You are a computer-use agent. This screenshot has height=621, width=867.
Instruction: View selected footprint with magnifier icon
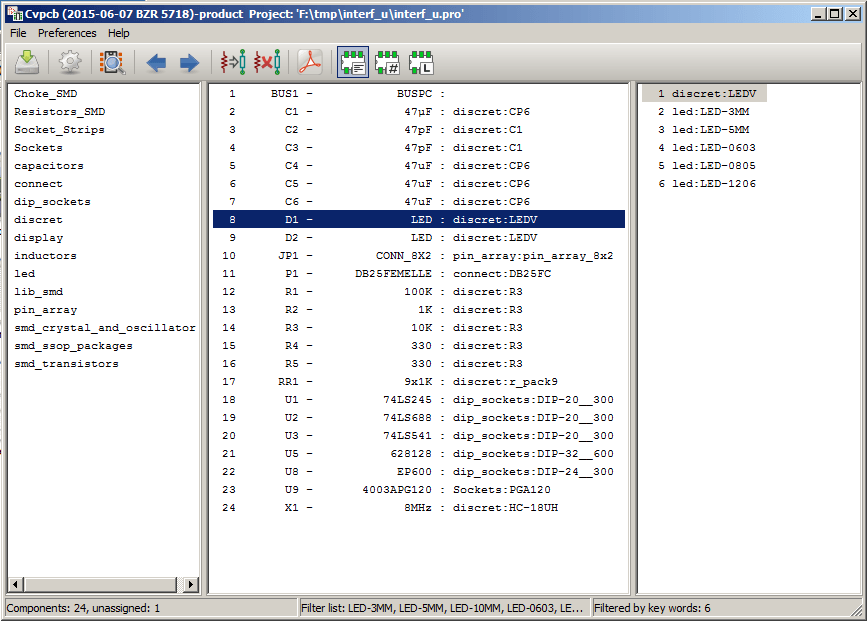(111, 63)
